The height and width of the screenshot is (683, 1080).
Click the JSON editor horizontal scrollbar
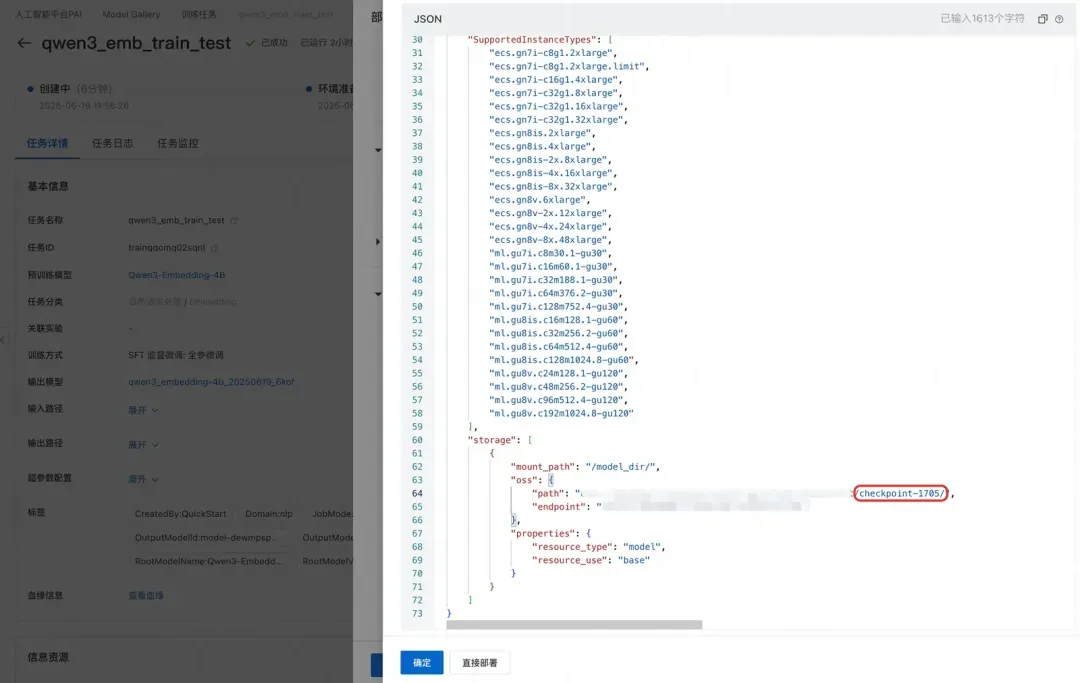tap(574, 624)
